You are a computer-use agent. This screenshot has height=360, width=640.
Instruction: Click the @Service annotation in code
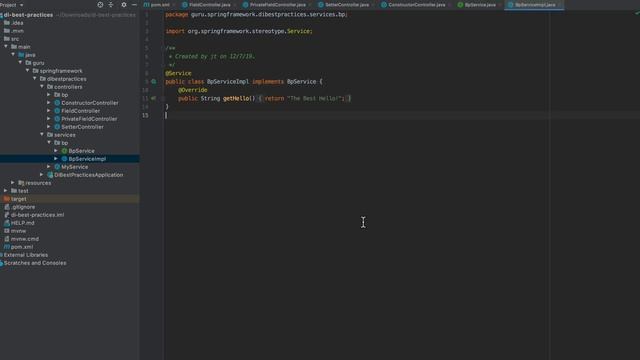point(178,73)
